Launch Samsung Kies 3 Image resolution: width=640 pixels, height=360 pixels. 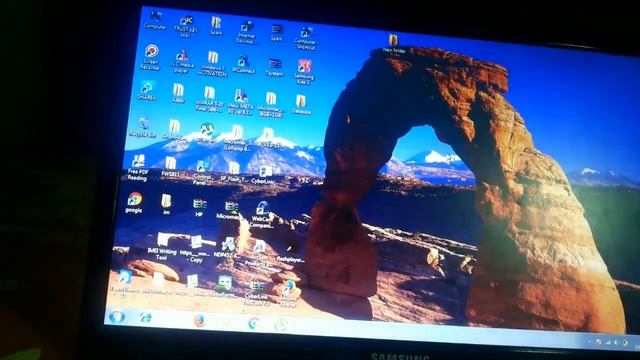pos(304,72)
